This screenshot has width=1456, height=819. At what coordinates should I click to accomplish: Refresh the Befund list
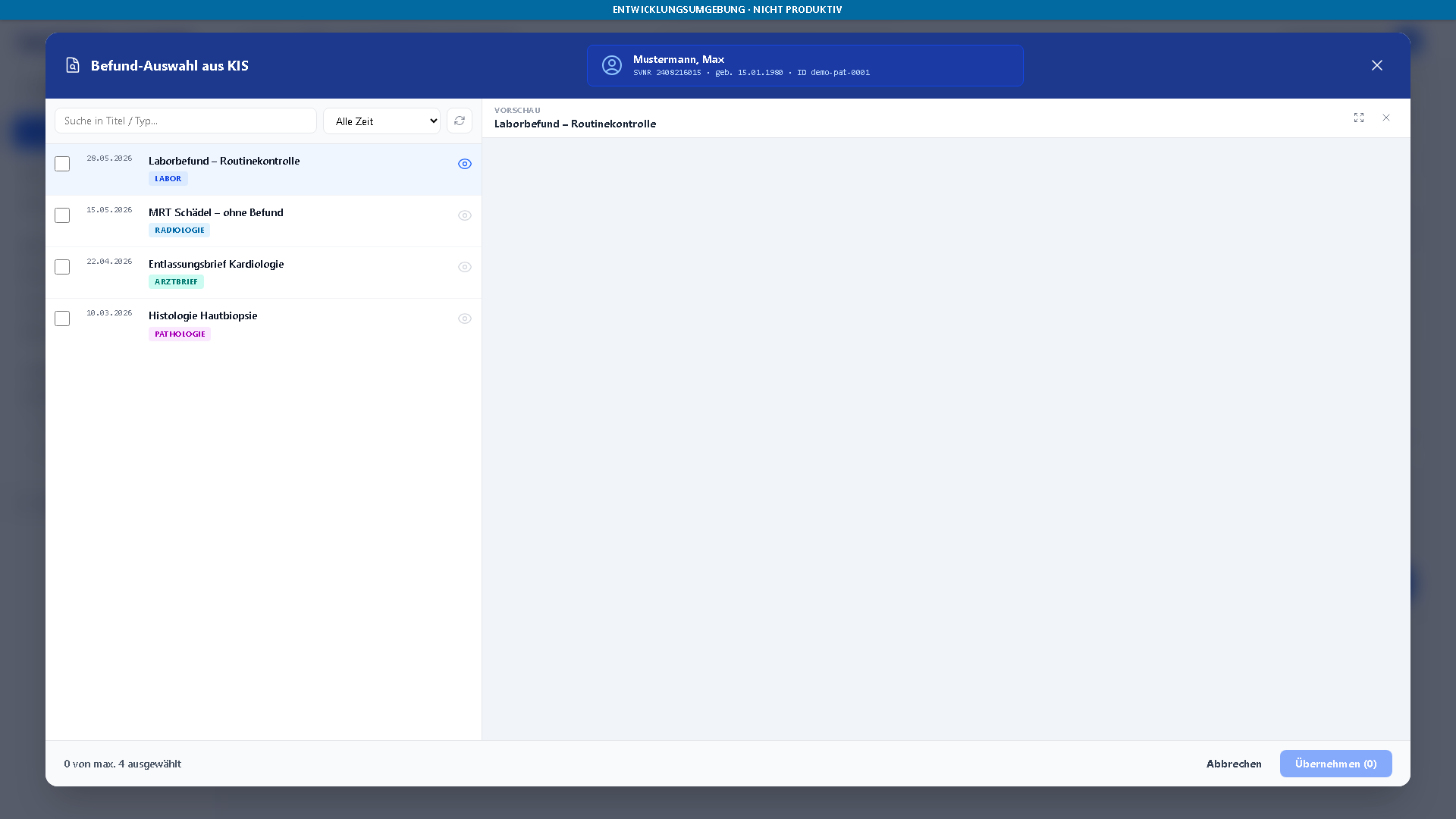click(460, 121)
